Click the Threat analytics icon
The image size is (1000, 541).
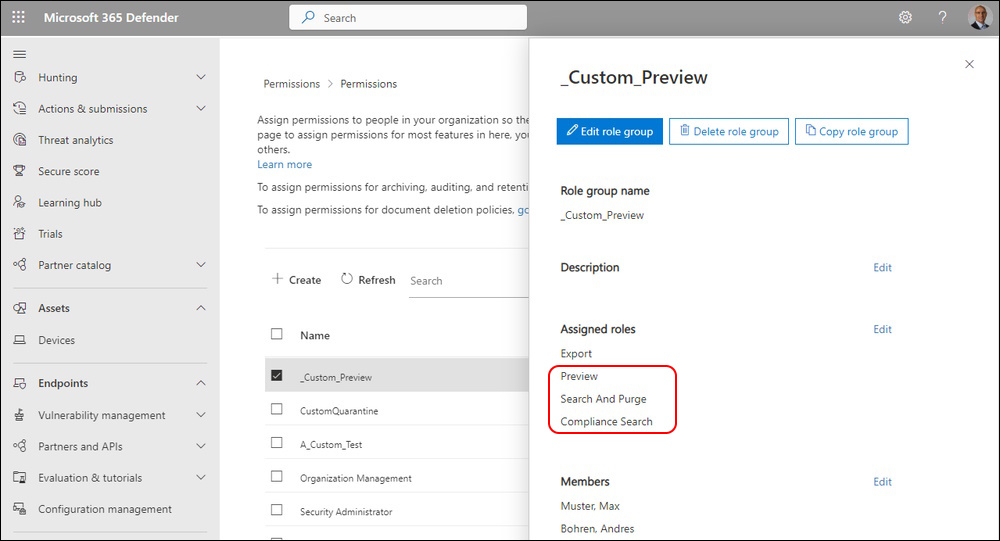[x=20, y=140]
